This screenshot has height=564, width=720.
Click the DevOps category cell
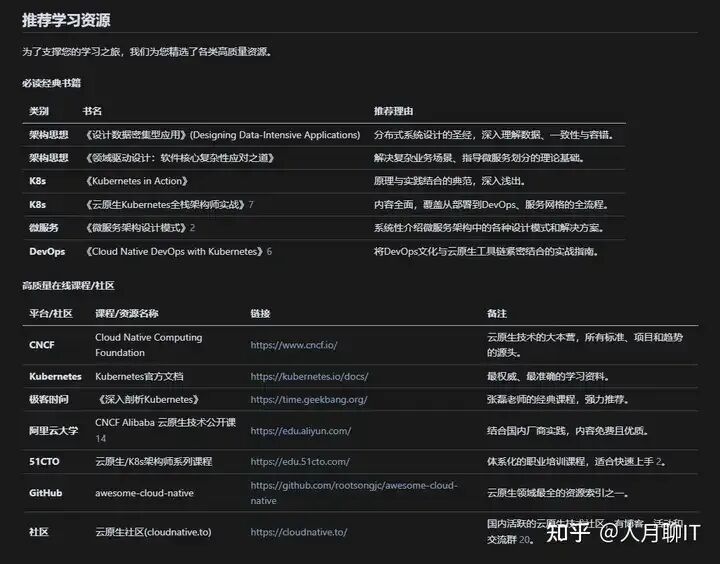pos(47,252)
